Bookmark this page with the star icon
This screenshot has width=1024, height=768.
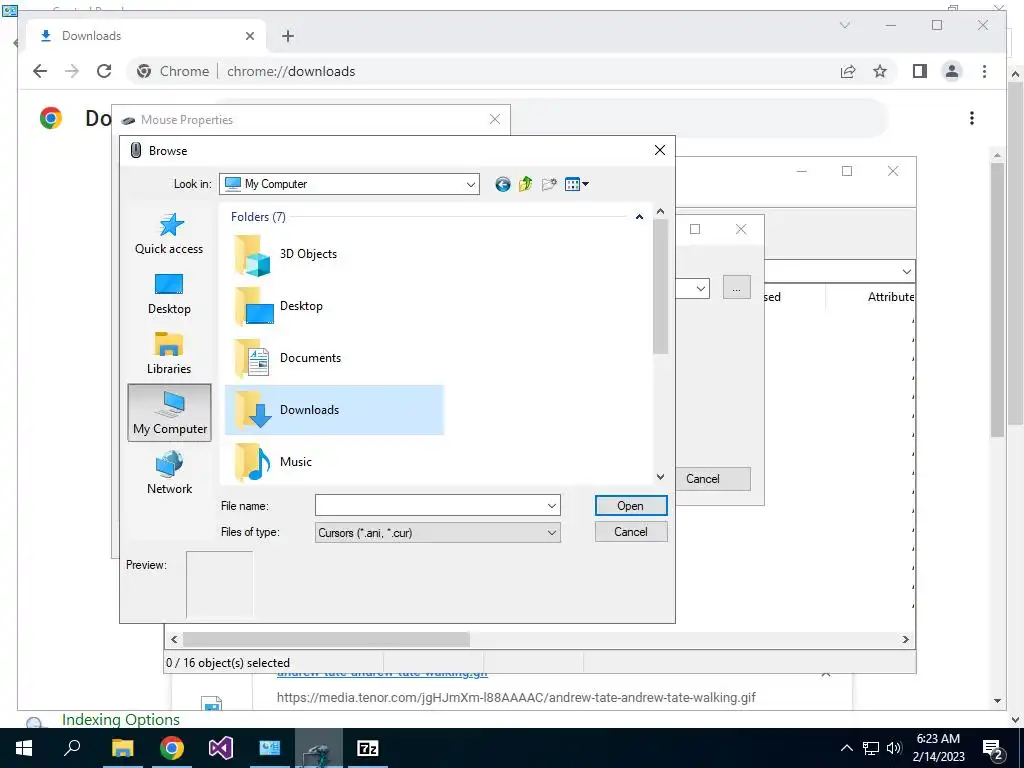880,71
